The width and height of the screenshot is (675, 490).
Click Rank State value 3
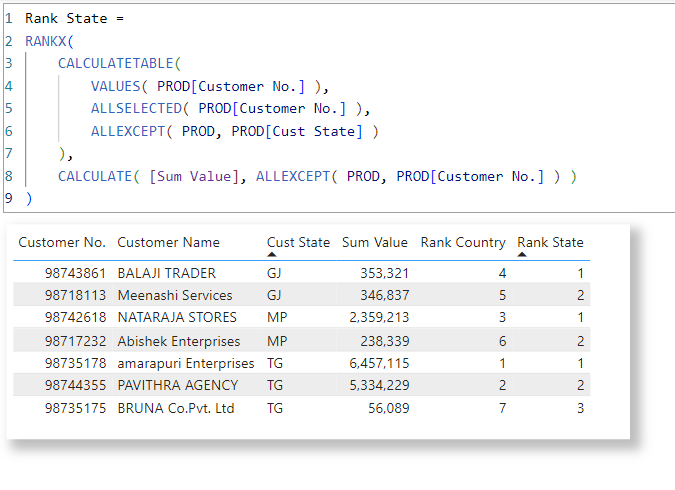pyautogui.click(x=580, y=408)
